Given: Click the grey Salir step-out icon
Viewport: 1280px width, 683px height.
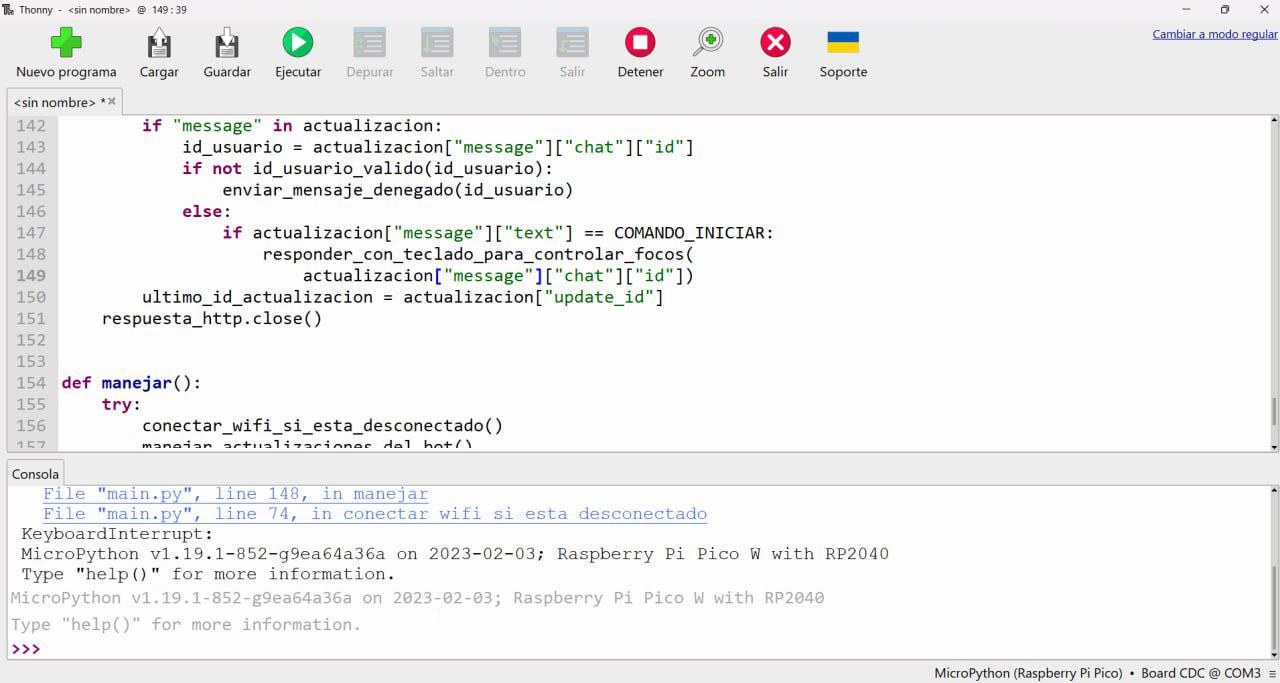Looking at the screenshot, I should tap(572, 43).
